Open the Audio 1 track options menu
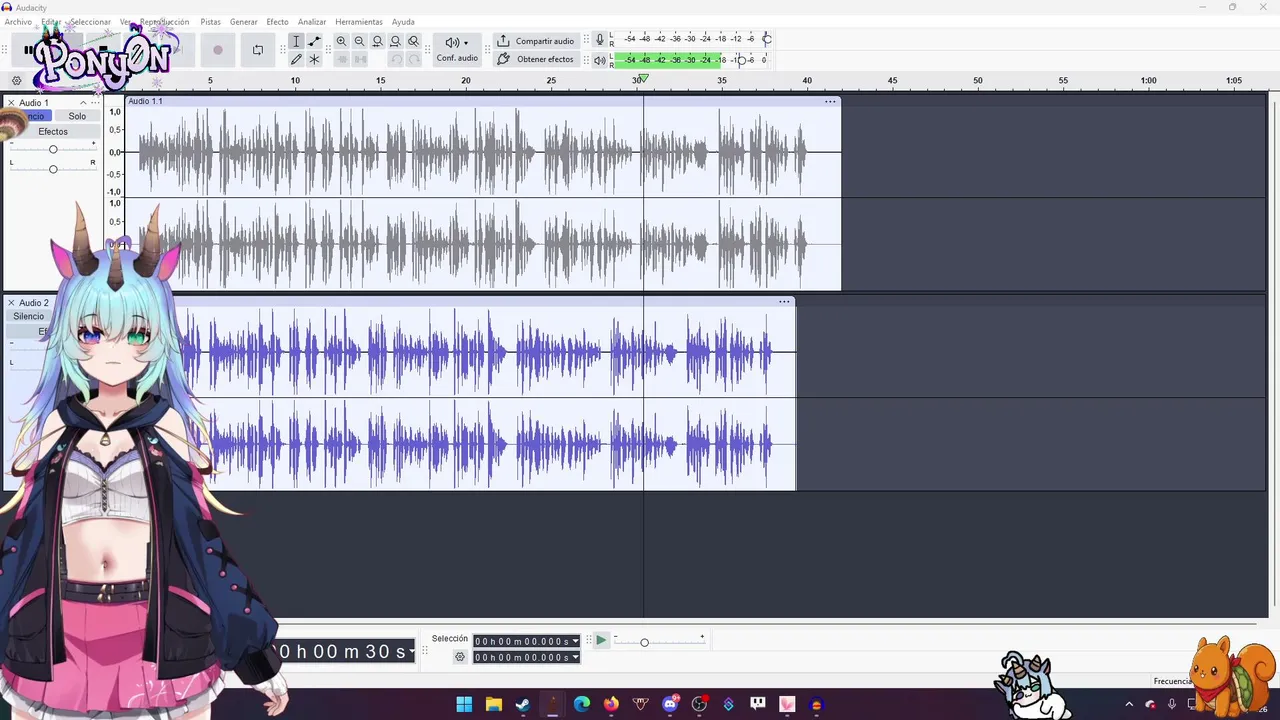 (95, 103)
